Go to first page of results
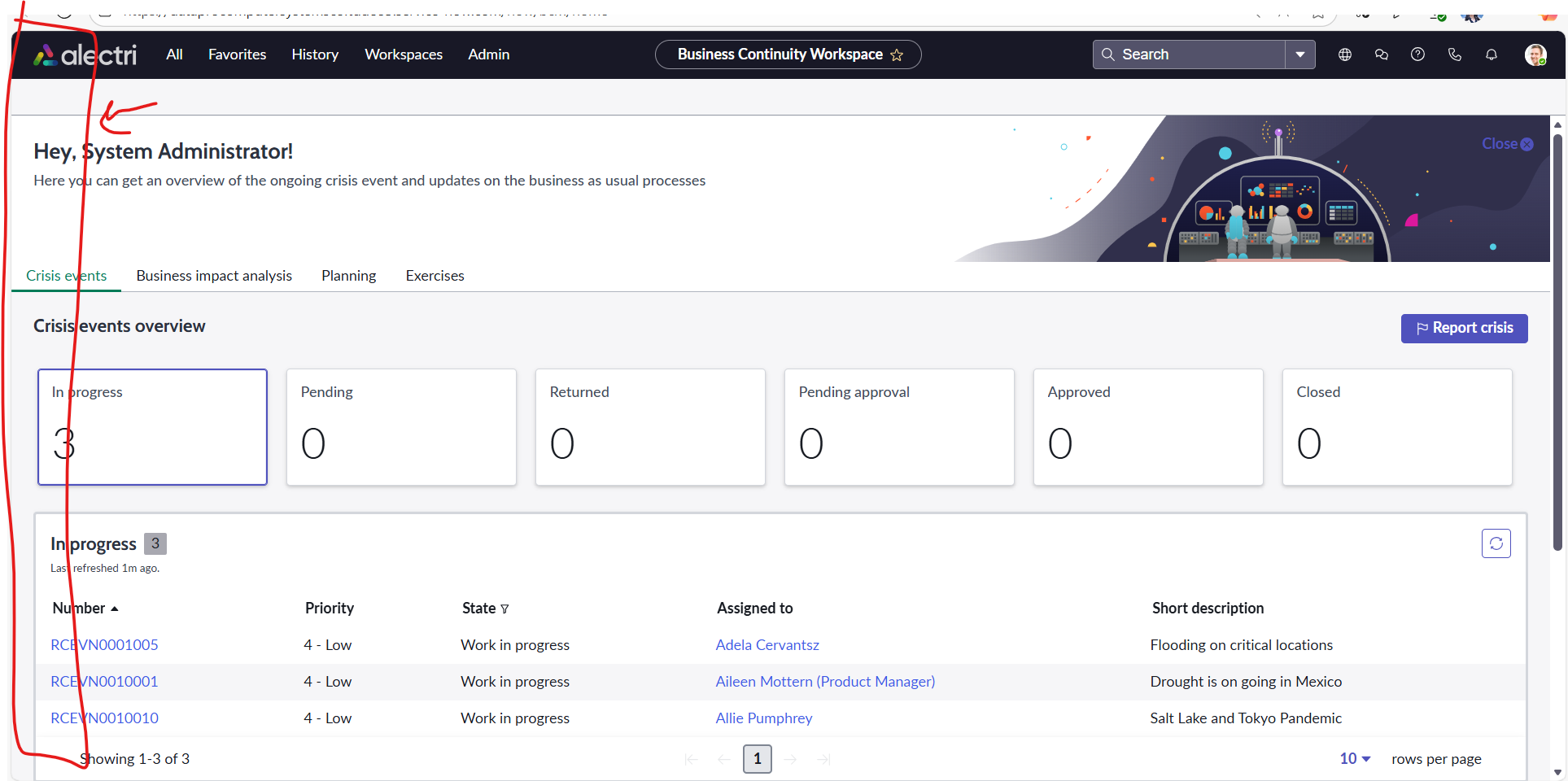This screenshot has width=1568, height=781. 692,759
